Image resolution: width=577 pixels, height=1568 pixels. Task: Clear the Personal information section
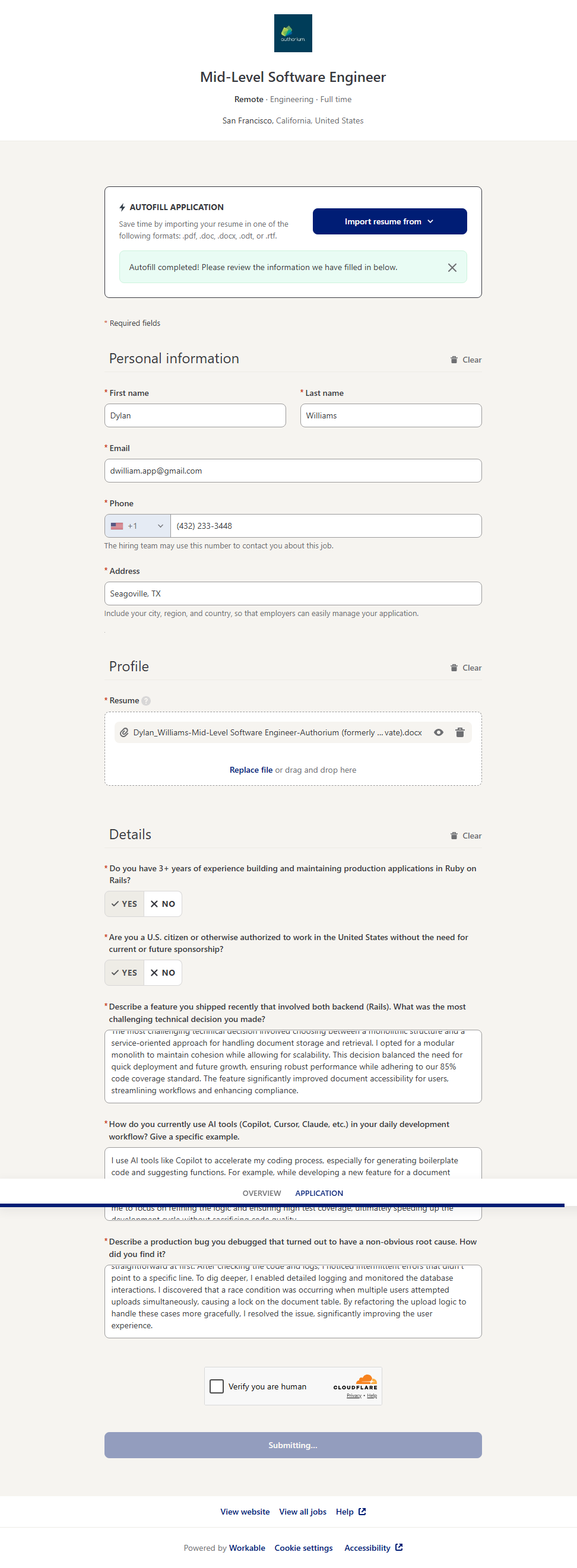point(465,360)
